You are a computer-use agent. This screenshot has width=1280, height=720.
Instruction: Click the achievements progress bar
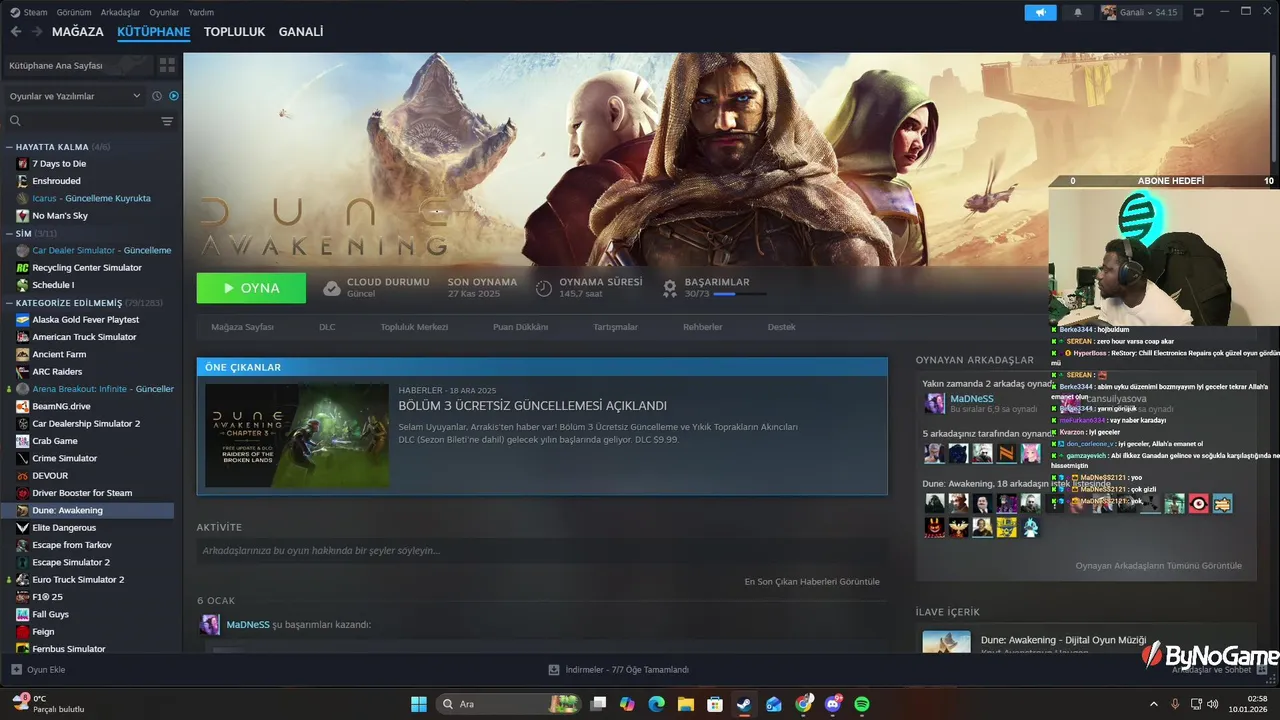pos(739,295)
